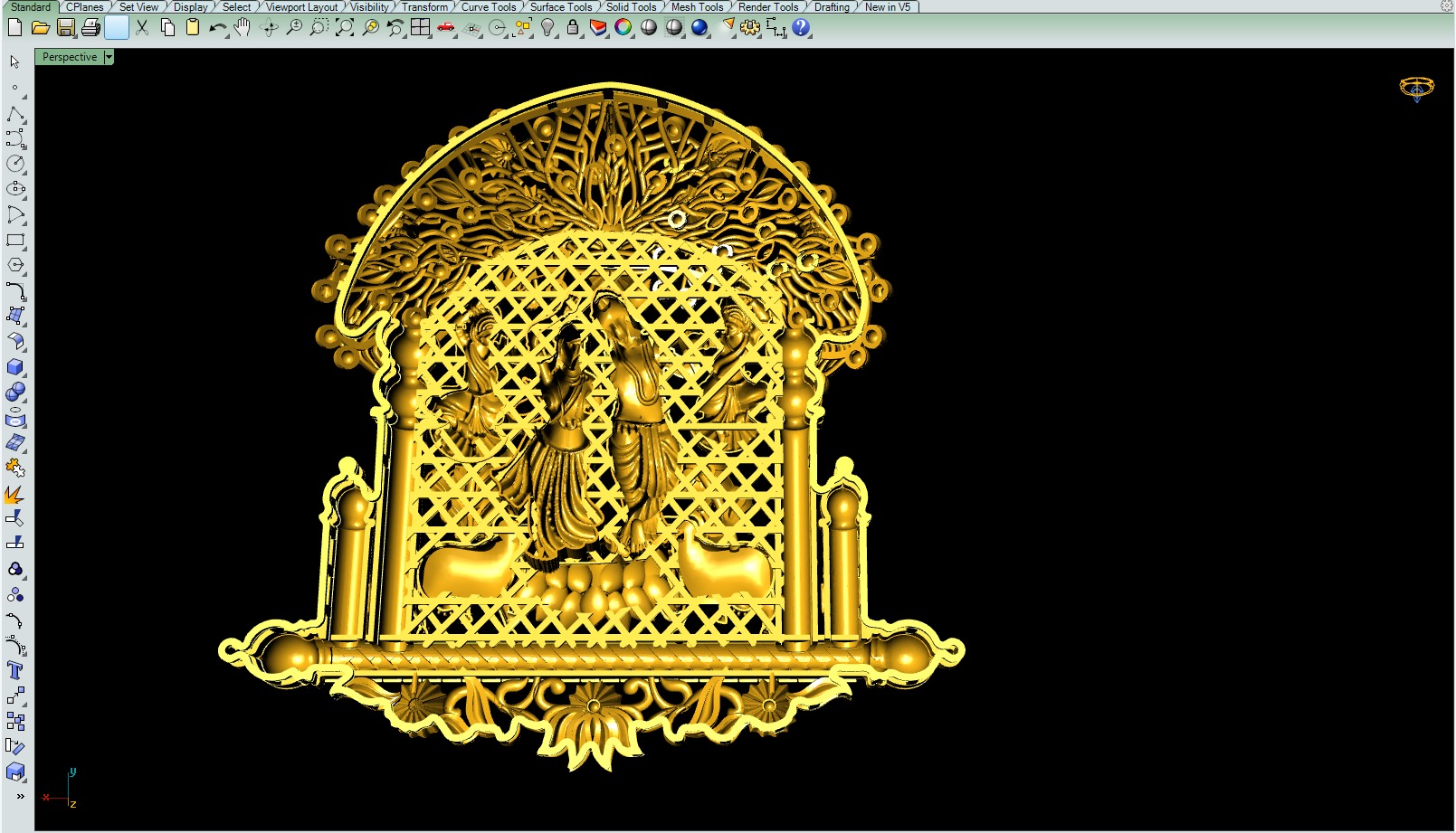The height and width of the screenshot is (833, 1456).
Task: Click the Box solid tool
Action: pos(15,367)
